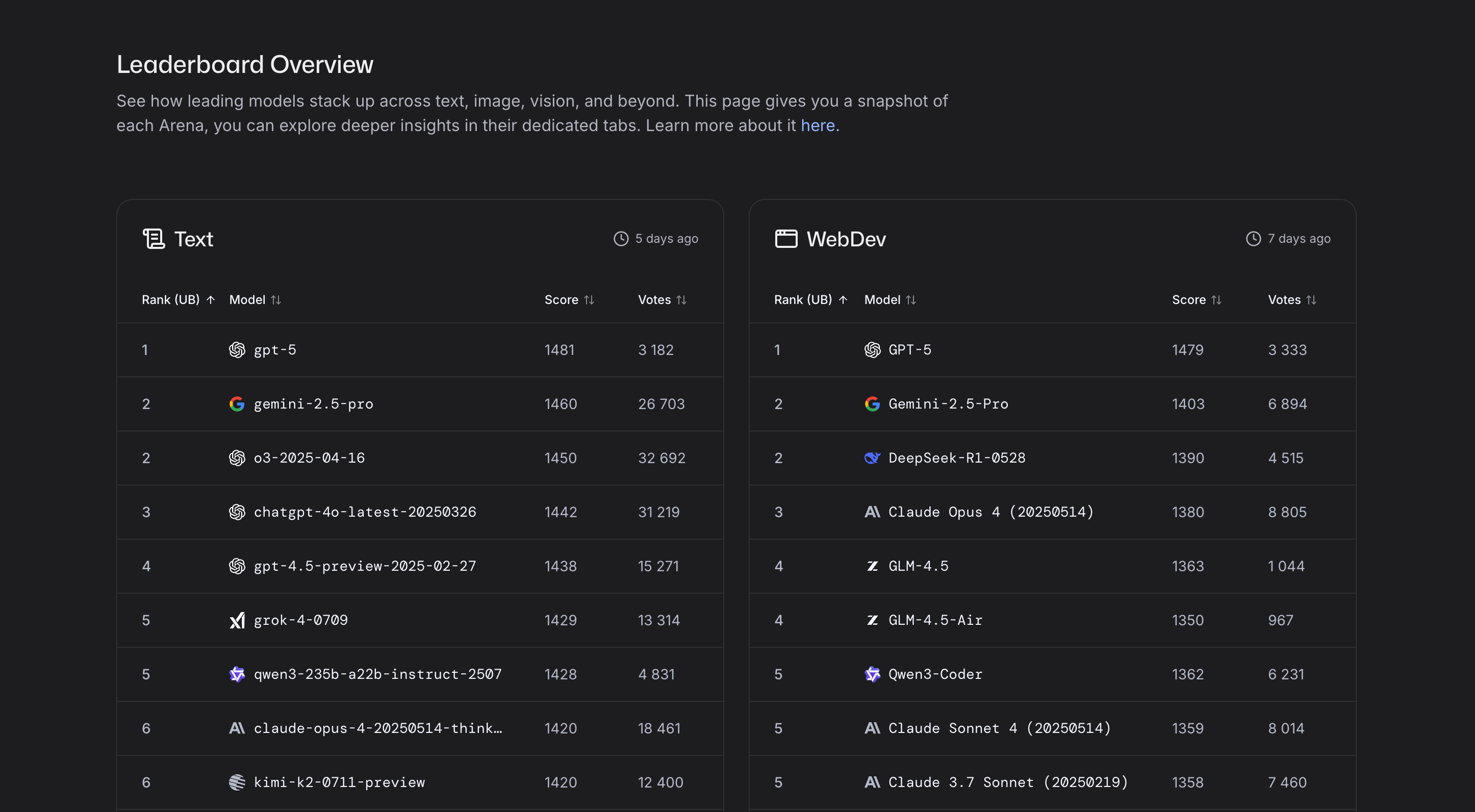
Task: Click the '7 days ago' timestamp
Action: (x=1299, y=239)
